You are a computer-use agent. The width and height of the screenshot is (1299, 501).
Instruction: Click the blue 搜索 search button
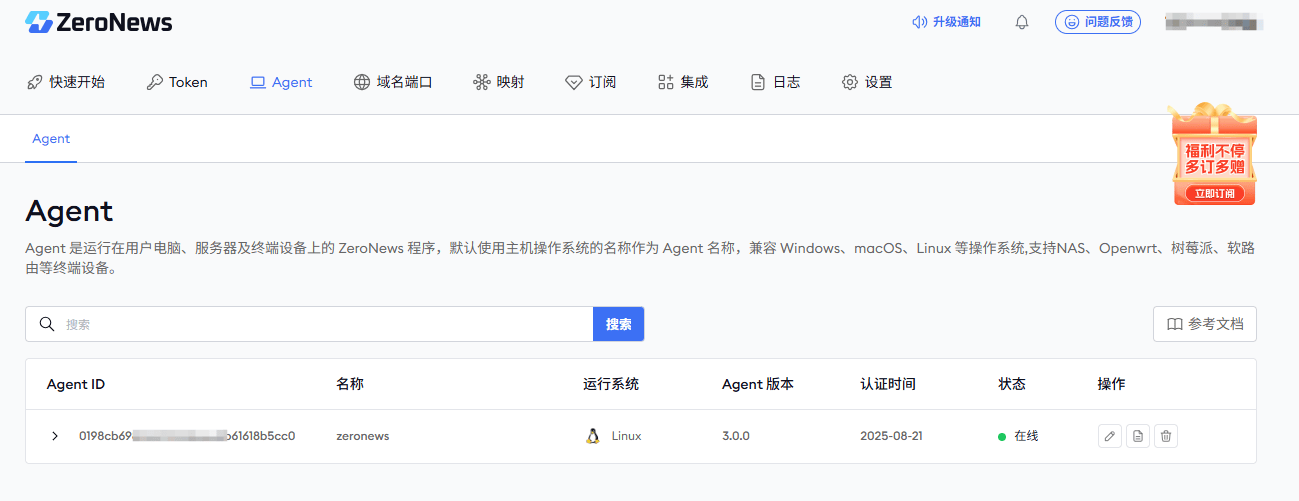tap(619, 324)
